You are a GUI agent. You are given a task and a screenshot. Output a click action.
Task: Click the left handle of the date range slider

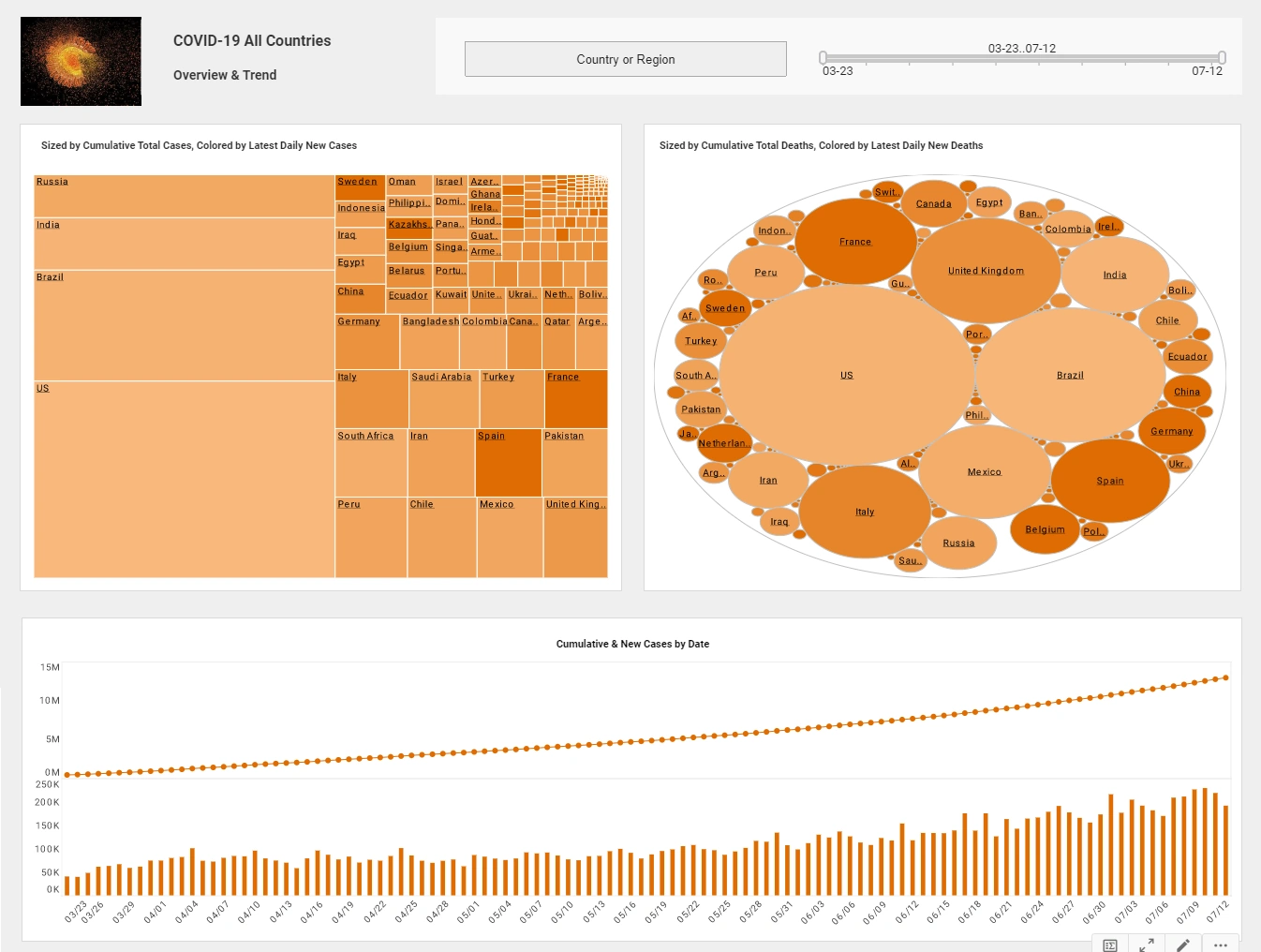823,56
